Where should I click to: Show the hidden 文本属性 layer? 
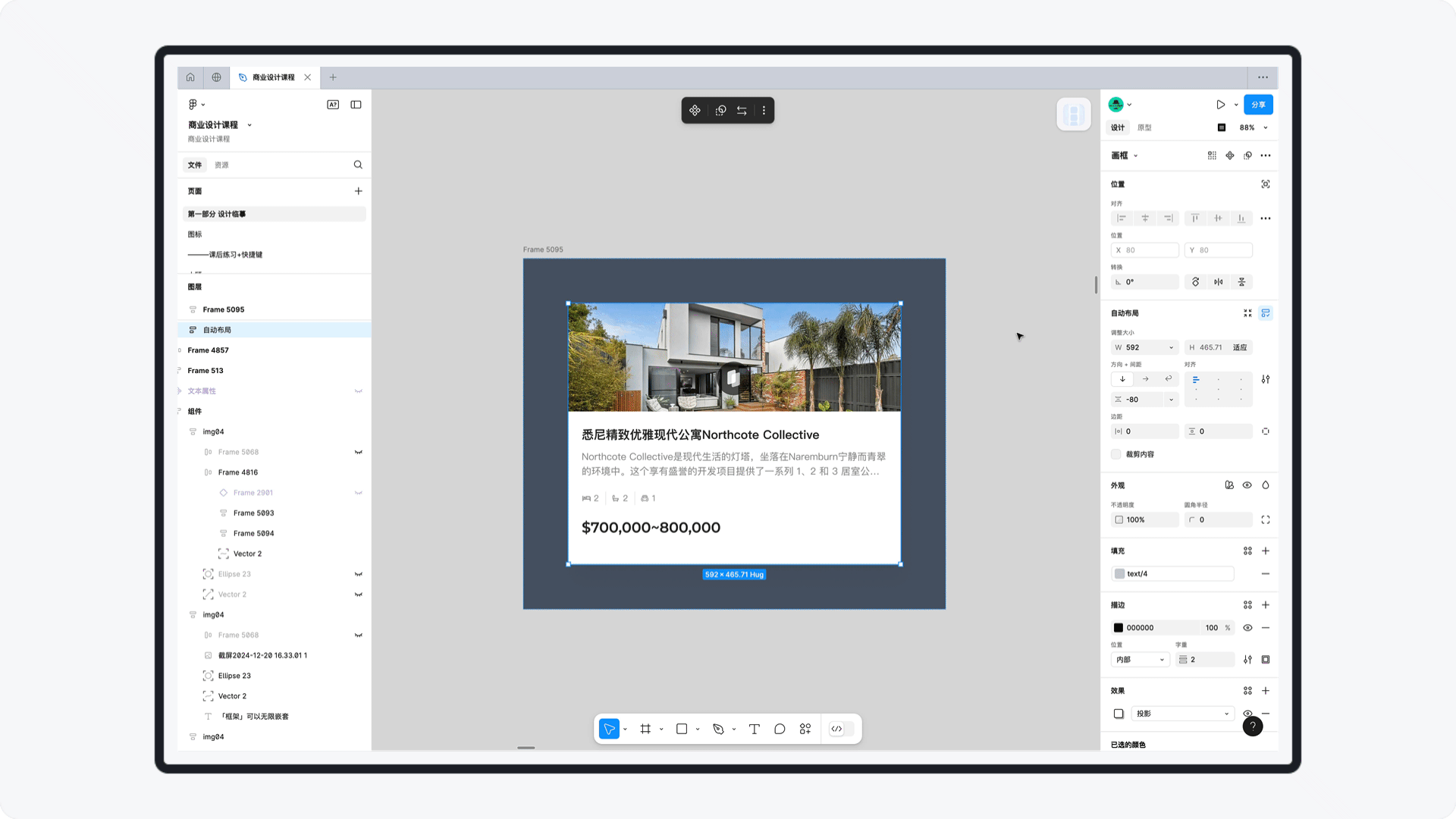click(359, 391)
